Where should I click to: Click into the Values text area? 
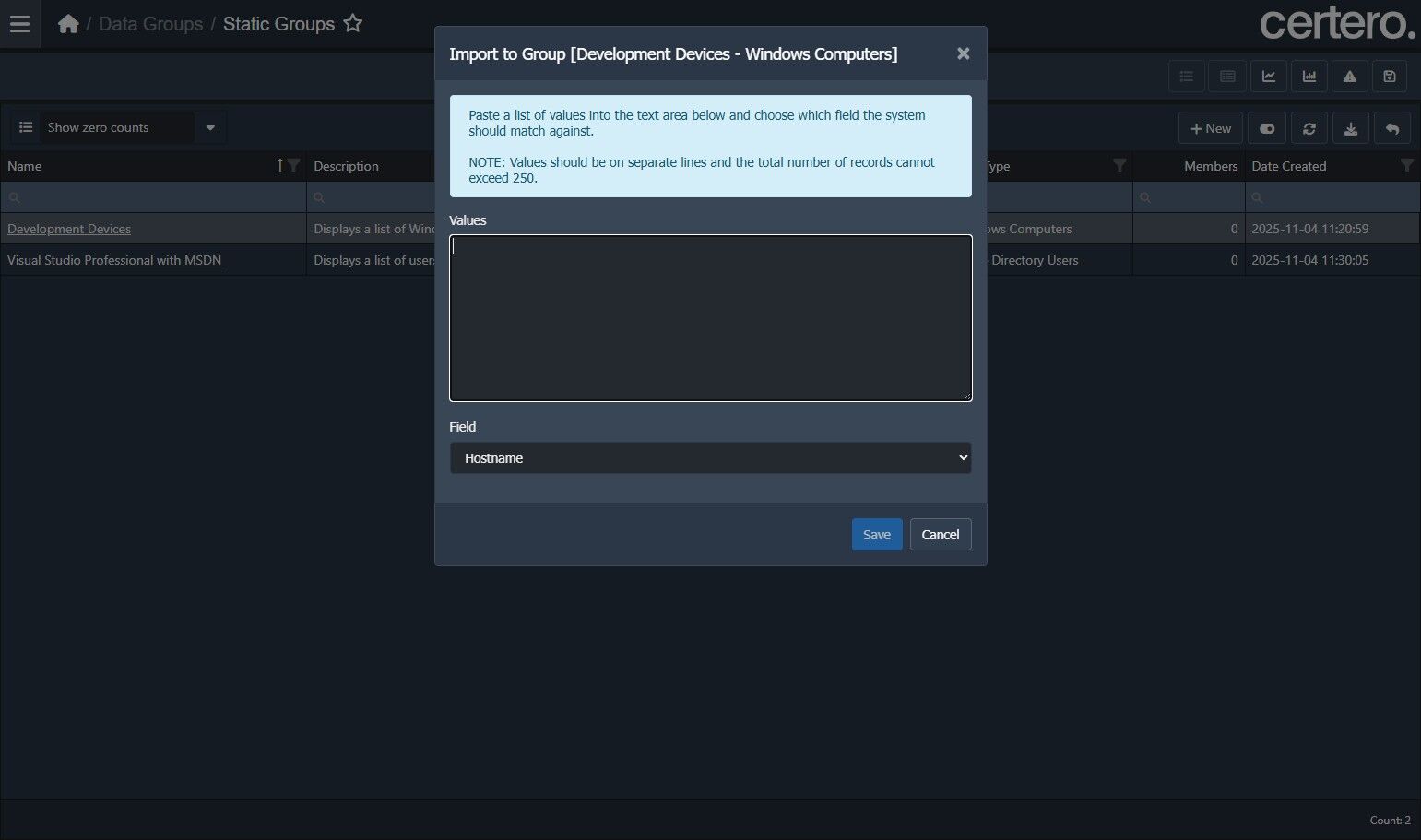(x=710, y=318)
